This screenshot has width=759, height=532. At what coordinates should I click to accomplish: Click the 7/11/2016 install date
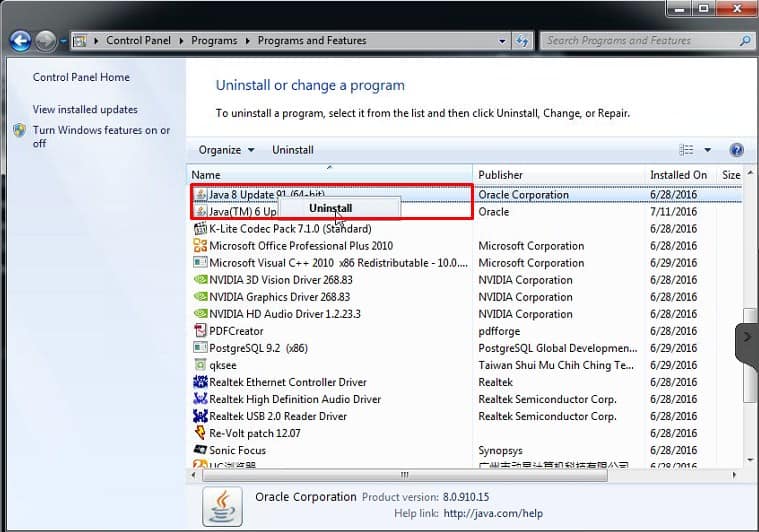(x=673, y=212)
